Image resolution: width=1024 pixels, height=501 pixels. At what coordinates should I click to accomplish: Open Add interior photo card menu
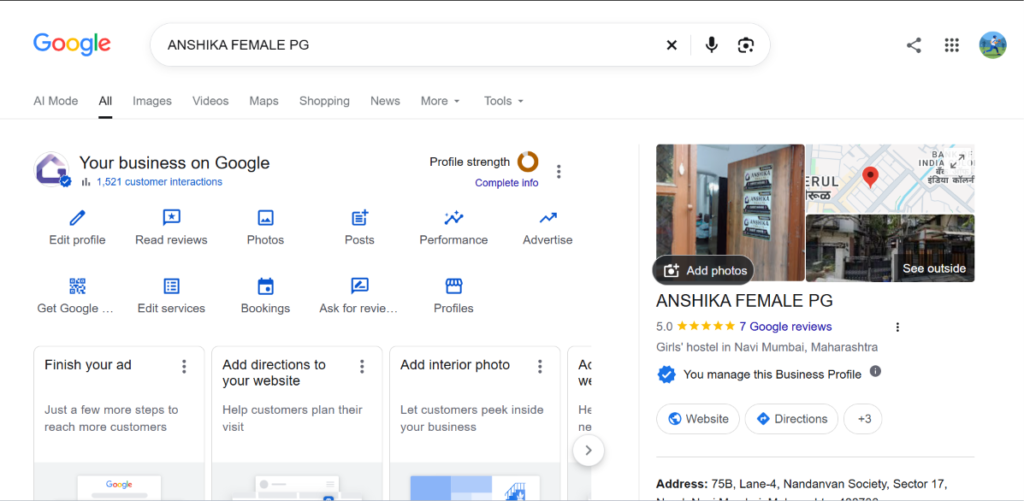pos(539,366)
